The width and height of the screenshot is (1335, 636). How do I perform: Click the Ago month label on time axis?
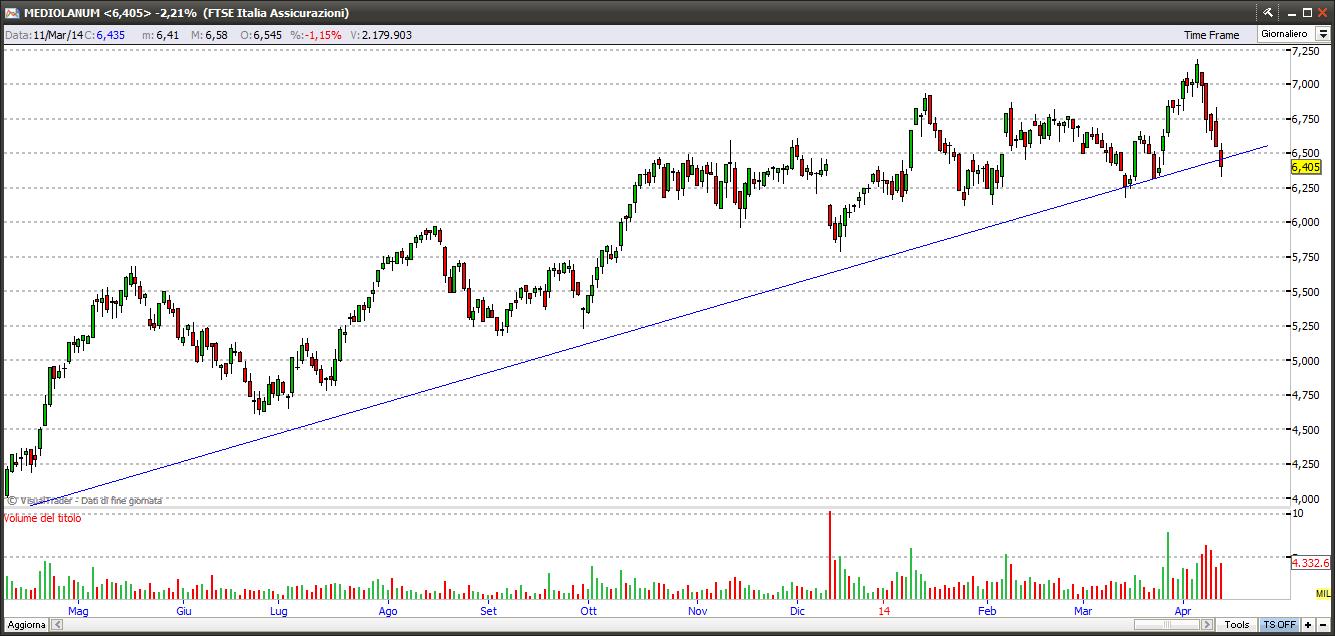click(388, 611)
